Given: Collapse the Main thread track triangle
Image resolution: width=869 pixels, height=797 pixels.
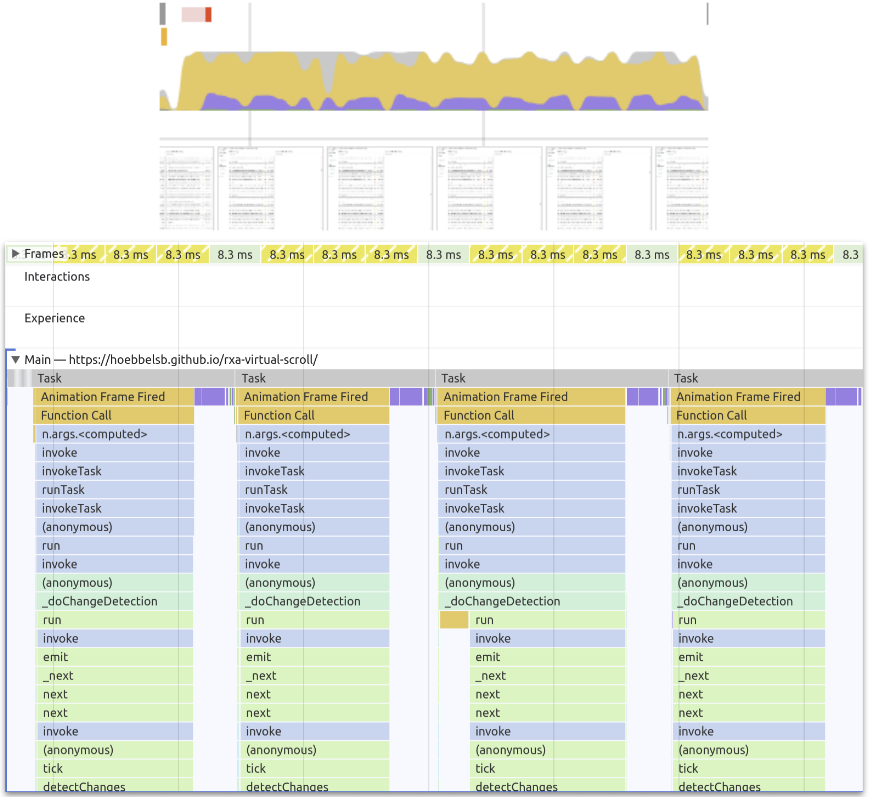Looking at the screenshot, I should pyautogui.click(x=15, y=359).
